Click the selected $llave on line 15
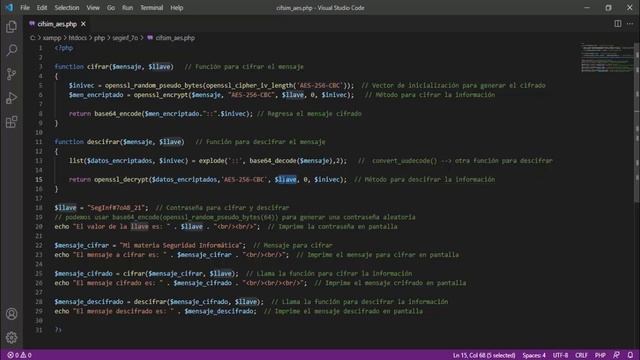The height and width of the screenshot is (360, 640). click(x=285, y=180)
